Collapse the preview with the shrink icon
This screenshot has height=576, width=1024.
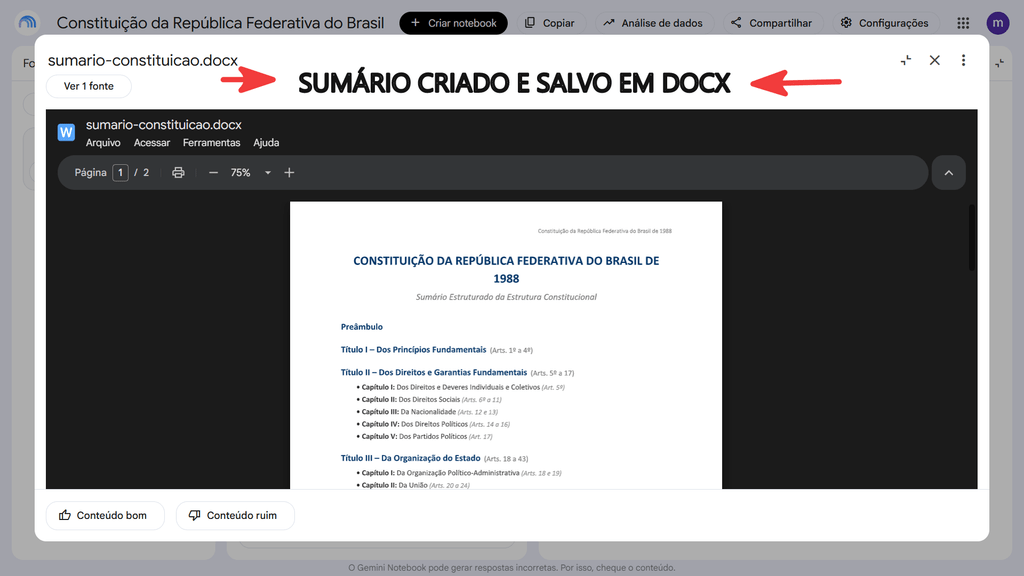click(x=906, y=60)
